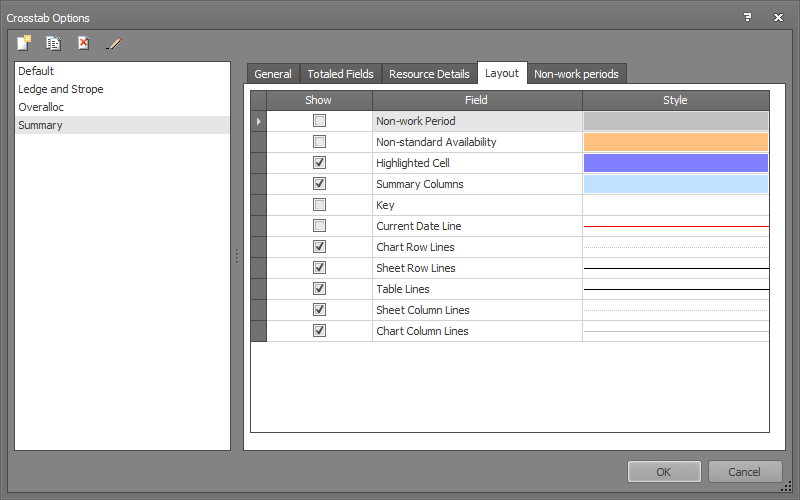Toggle the Current Date Line checkbox
Screen dimensions: 800x500
pos(319,226)
